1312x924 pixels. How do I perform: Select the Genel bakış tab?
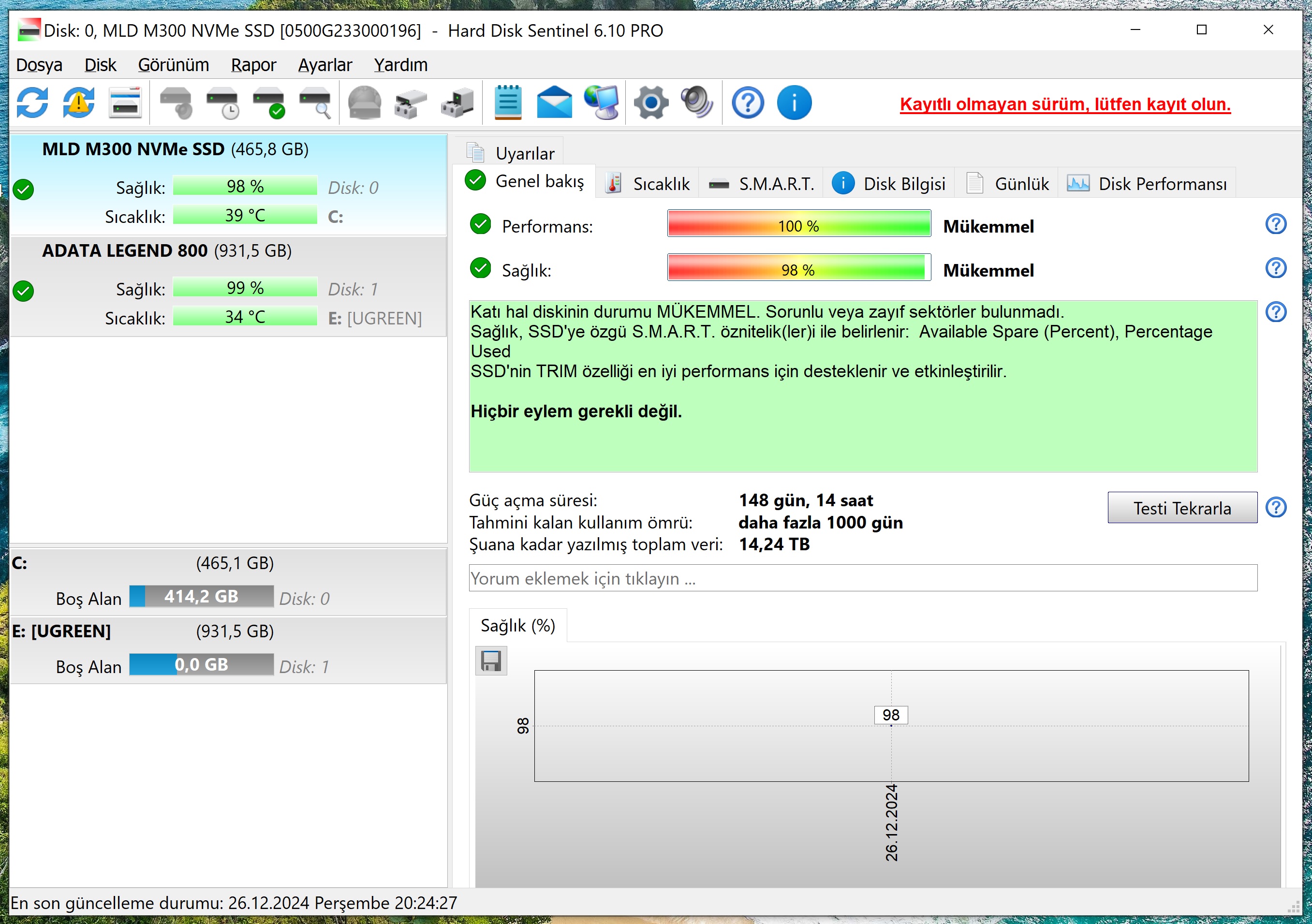coord(524,181)
